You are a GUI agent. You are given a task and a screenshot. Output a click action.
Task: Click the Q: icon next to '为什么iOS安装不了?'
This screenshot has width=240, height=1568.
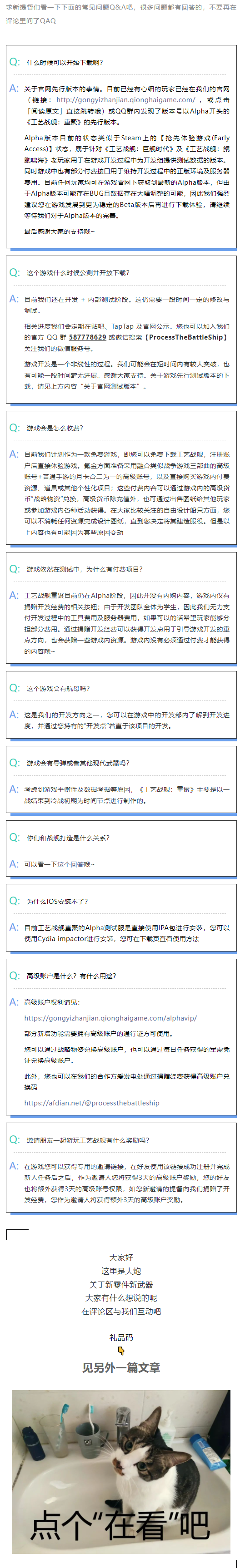(15, 901)
